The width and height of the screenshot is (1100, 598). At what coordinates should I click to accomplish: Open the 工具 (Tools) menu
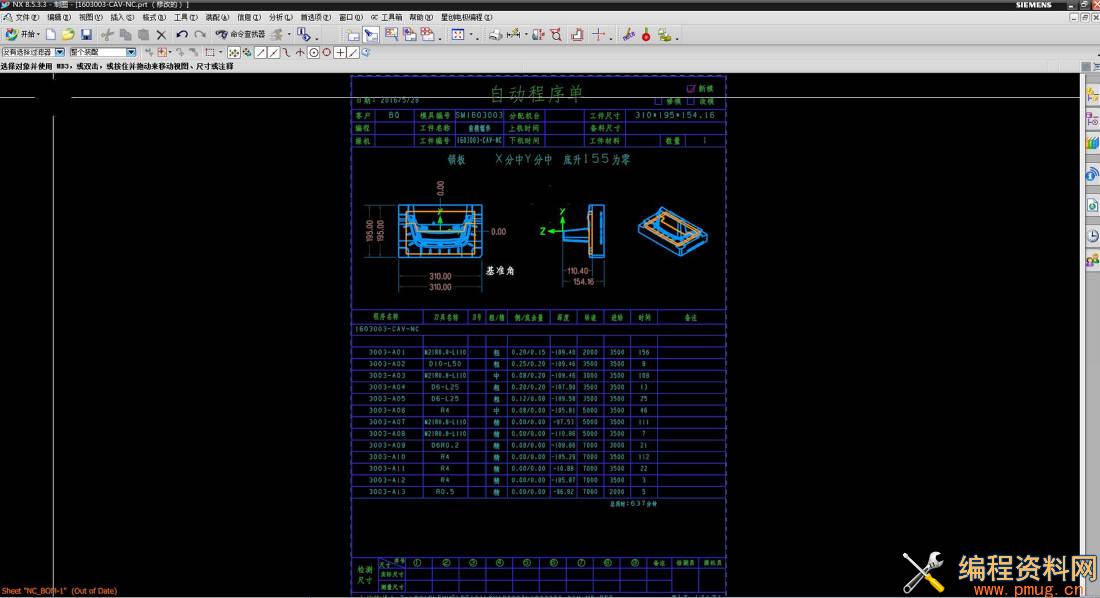pos(185,17)
